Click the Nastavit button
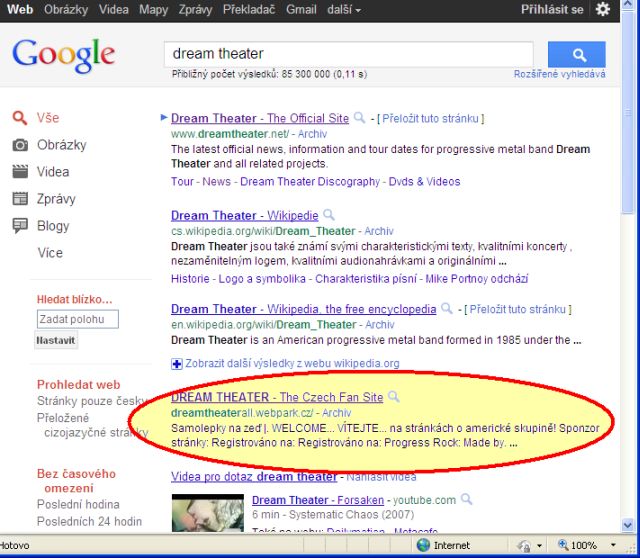The height and width of the screenshot is (558, 640). [x=56, y=340]
